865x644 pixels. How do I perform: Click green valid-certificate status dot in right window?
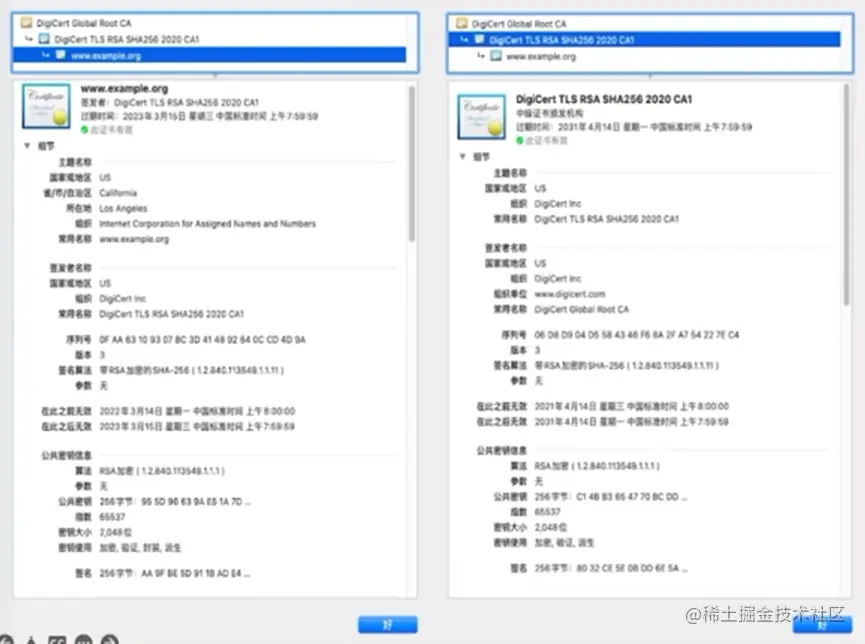[x=520, y=141]
